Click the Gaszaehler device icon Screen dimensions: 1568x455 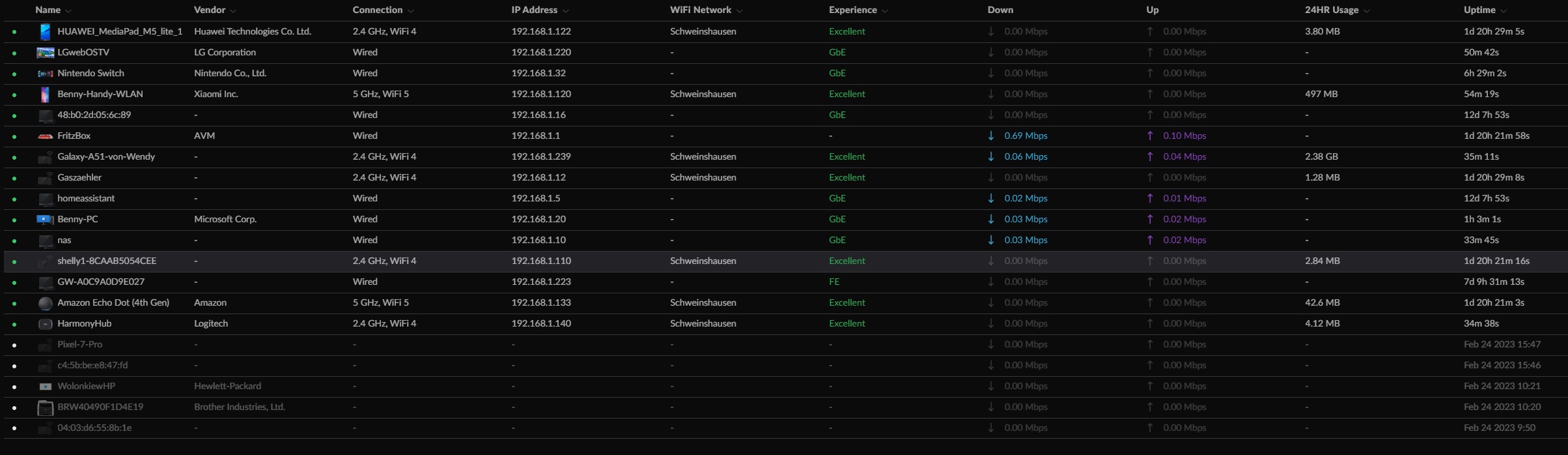[45, 178]
